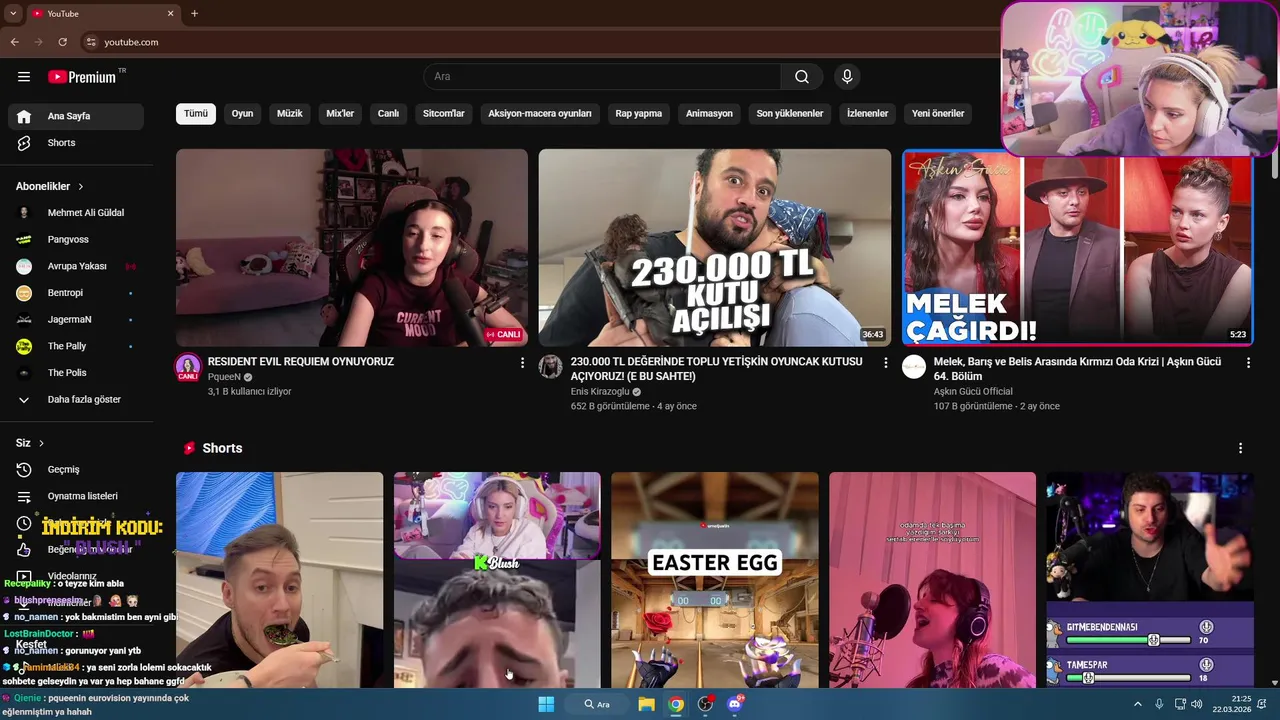
Task: Select the Yeni öneriler chip
Action: pos(938,113)
